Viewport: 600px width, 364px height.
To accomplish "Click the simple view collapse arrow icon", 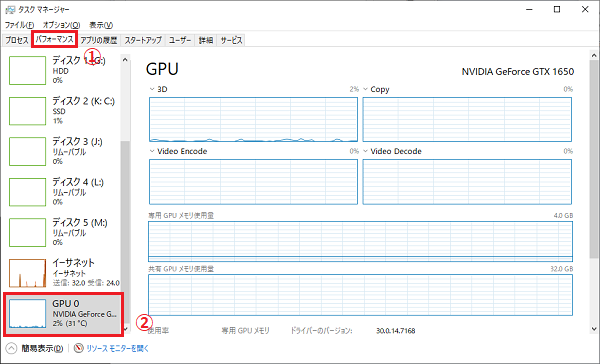I will pos(11,348).
